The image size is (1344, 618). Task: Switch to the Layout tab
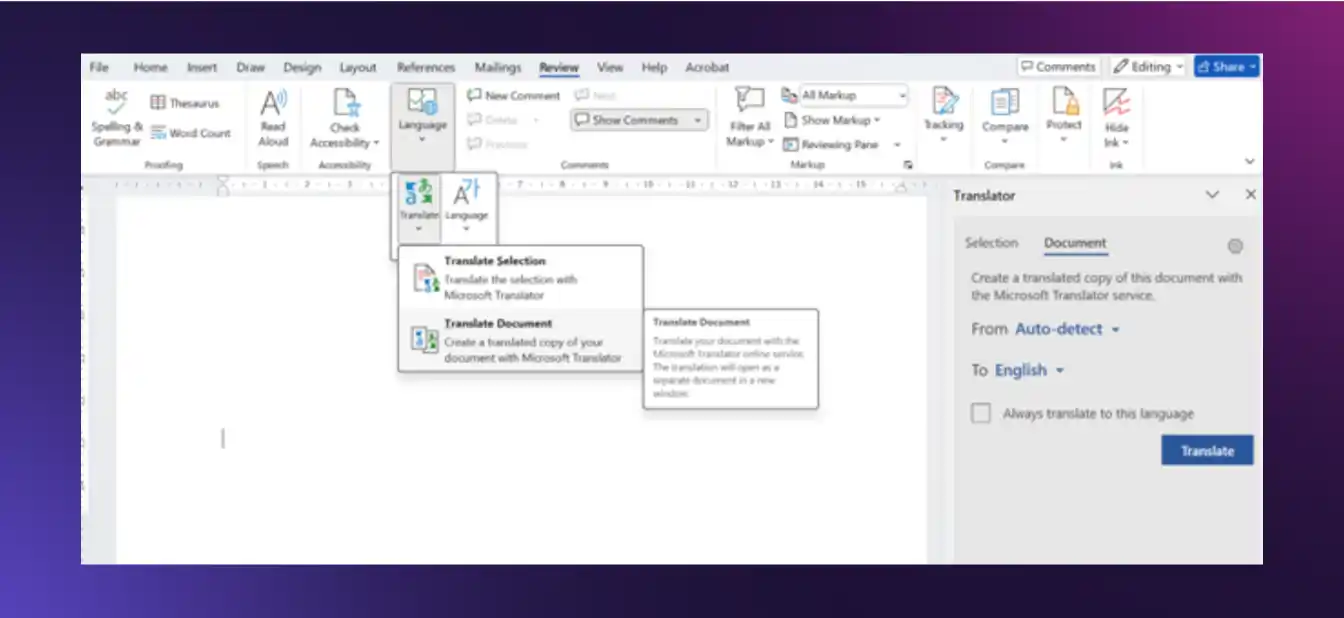click(358, 67)
